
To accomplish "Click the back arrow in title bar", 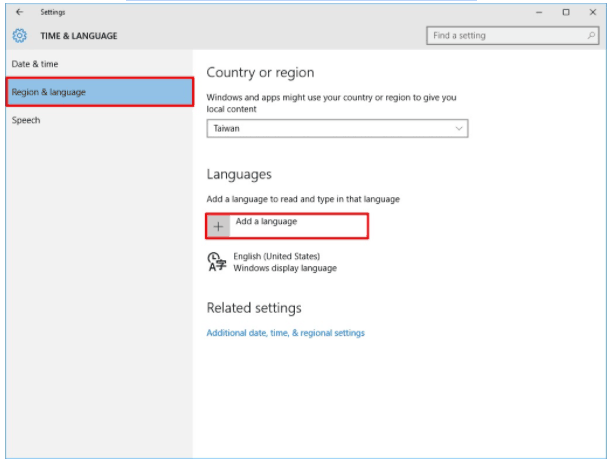I will 20,12.
